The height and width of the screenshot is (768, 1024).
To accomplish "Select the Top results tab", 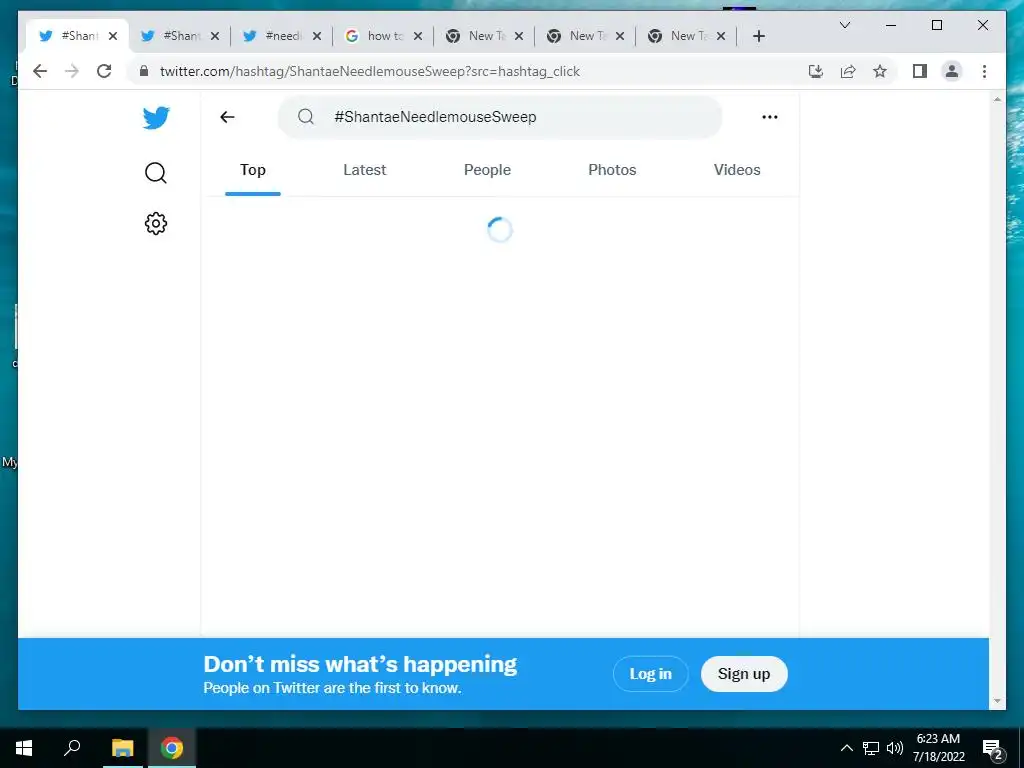I will click(x=253, y=170).
